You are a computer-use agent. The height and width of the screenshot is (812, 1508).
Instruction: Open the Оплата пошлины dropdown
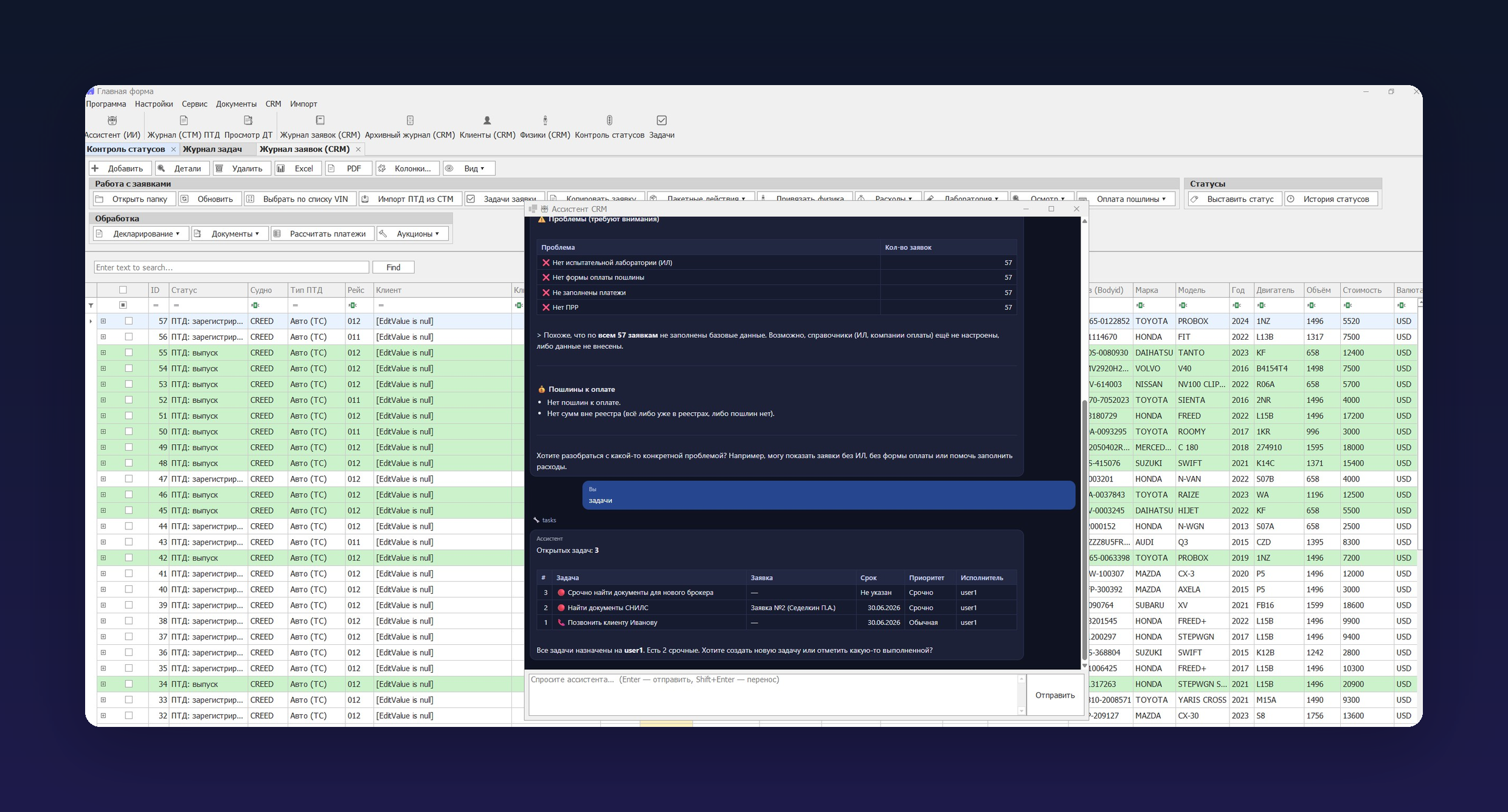pos(1126,199)
